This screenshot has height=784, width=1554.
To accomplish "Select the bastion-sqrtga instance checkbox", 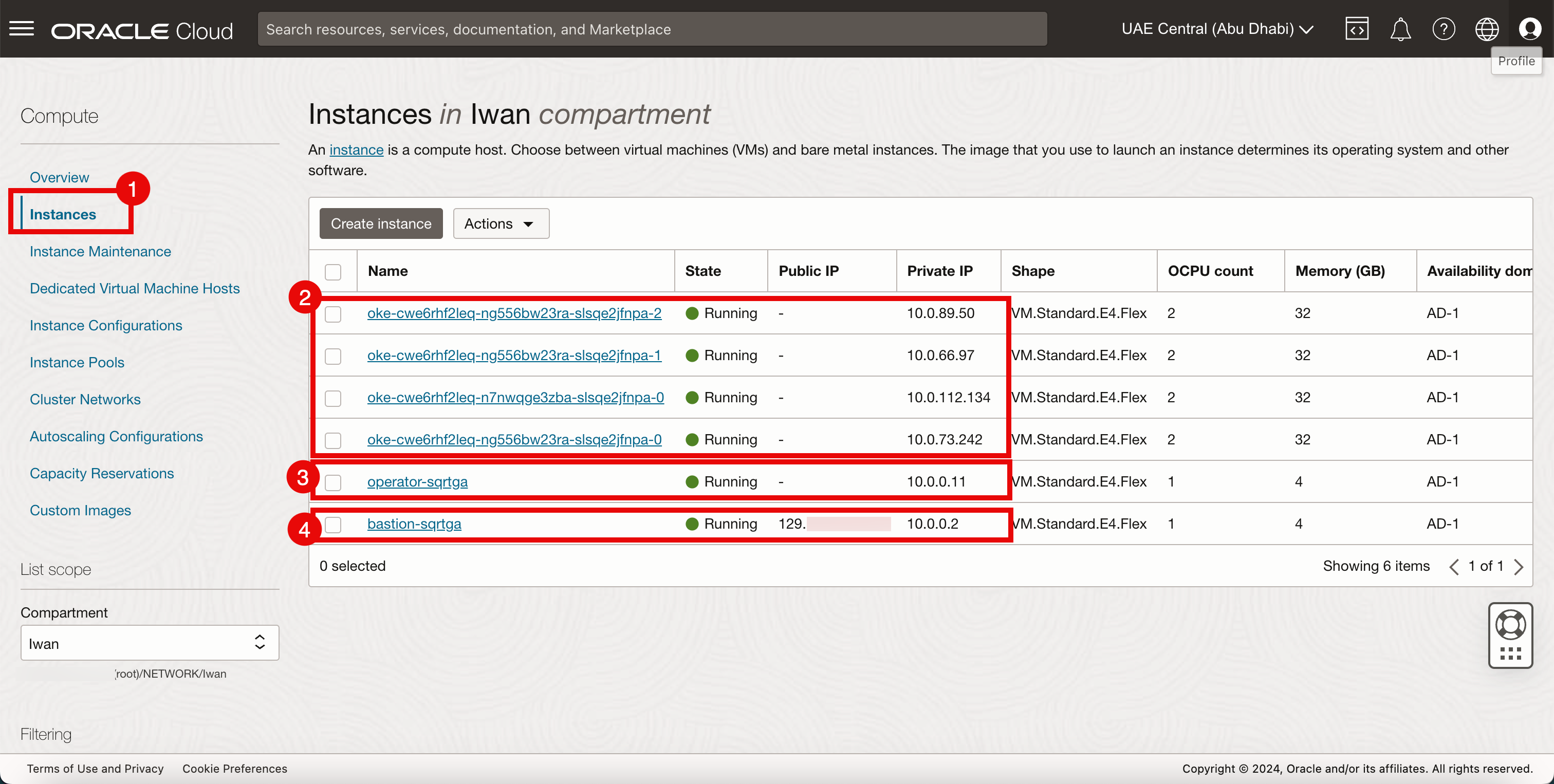I will [x=333, y=524].
